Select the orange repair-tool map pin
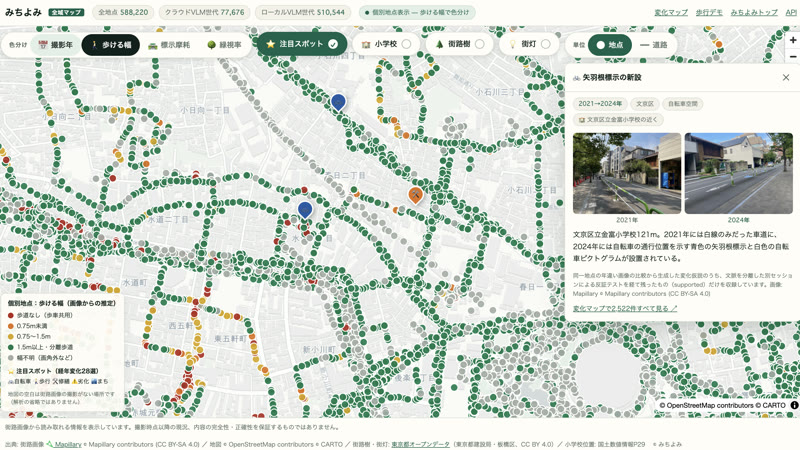This screenshot has height=450, width=800. (415, 194)
